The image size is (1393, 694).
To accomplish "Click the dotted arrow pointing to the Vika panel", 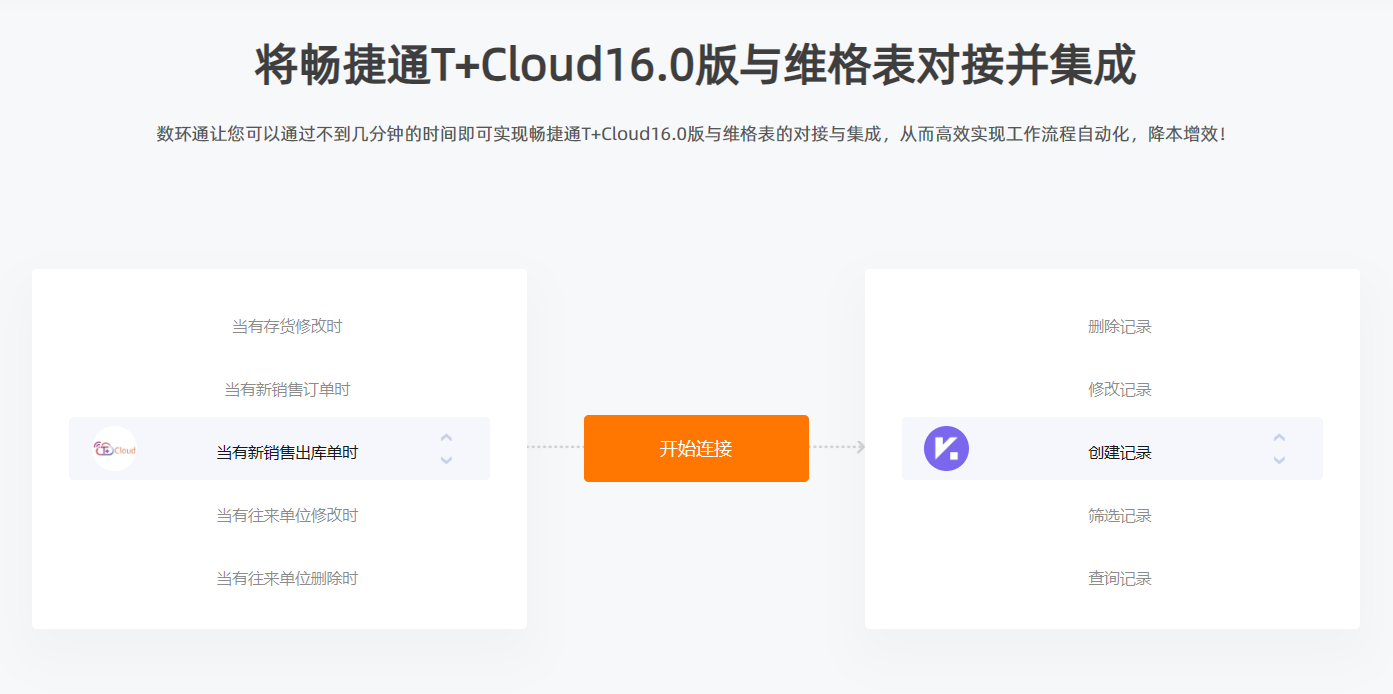I will click(x=838, y=447).
